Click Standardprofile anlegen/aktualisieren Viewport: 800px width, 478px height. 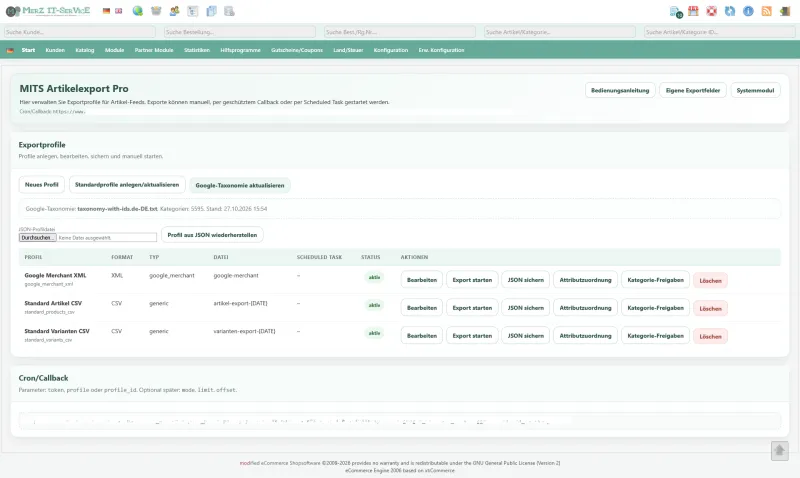(127, 185)
